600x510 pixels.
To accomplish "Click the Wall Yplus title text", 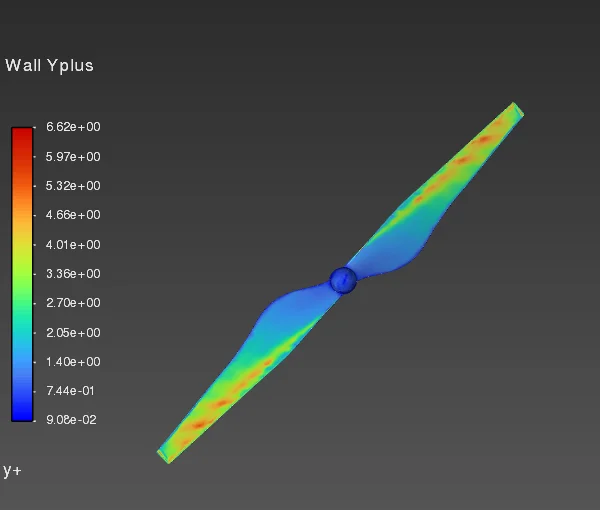I will tap(49, 65).
